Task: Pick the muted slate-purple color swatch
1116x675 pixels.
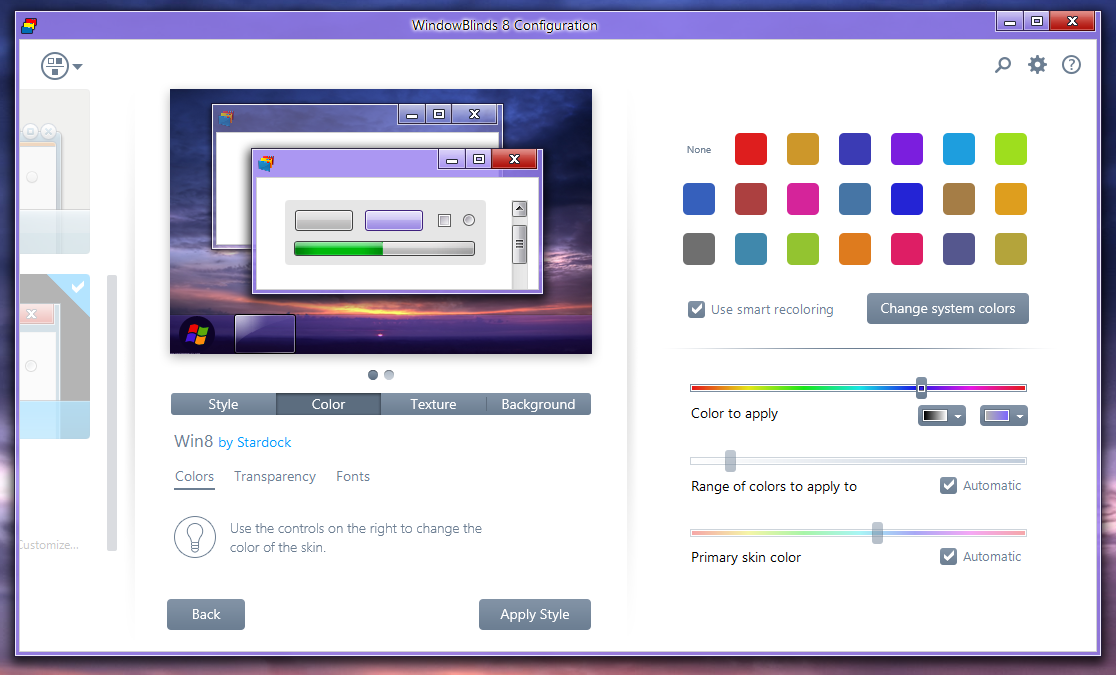Action: (959, 249)
